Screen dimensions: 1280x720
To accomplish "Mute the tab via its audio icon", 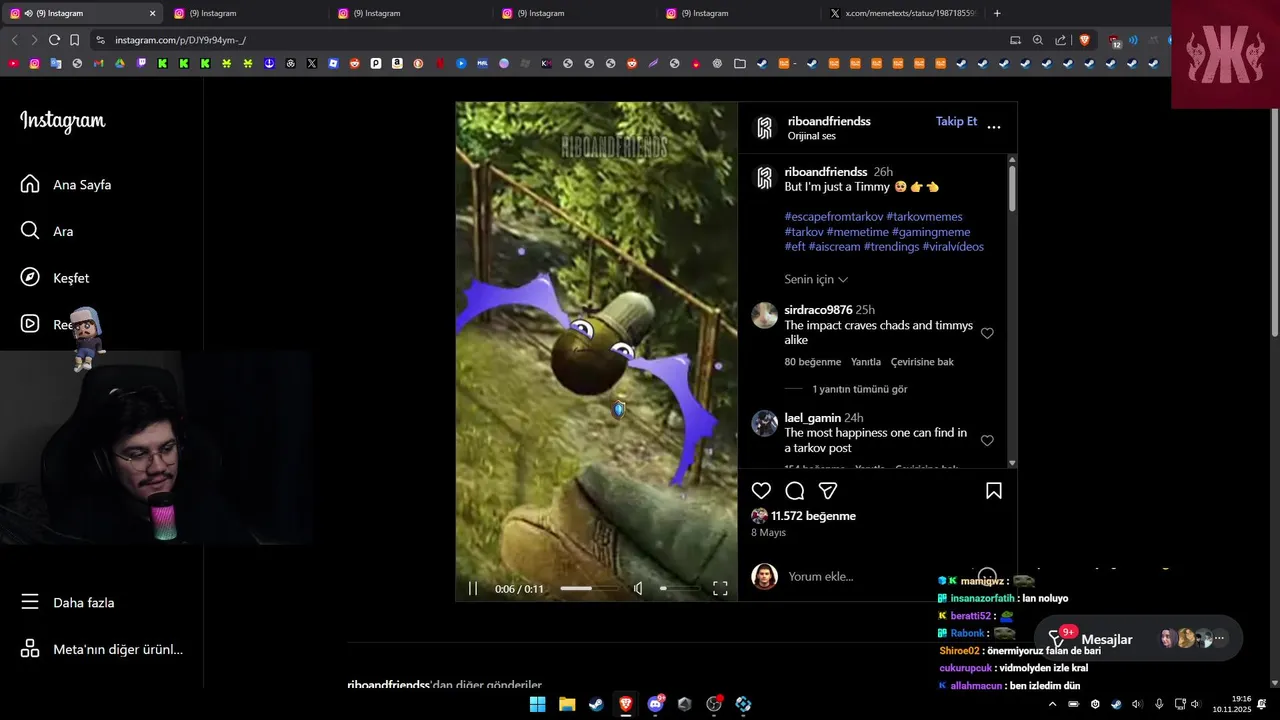I will pos(28,13).
